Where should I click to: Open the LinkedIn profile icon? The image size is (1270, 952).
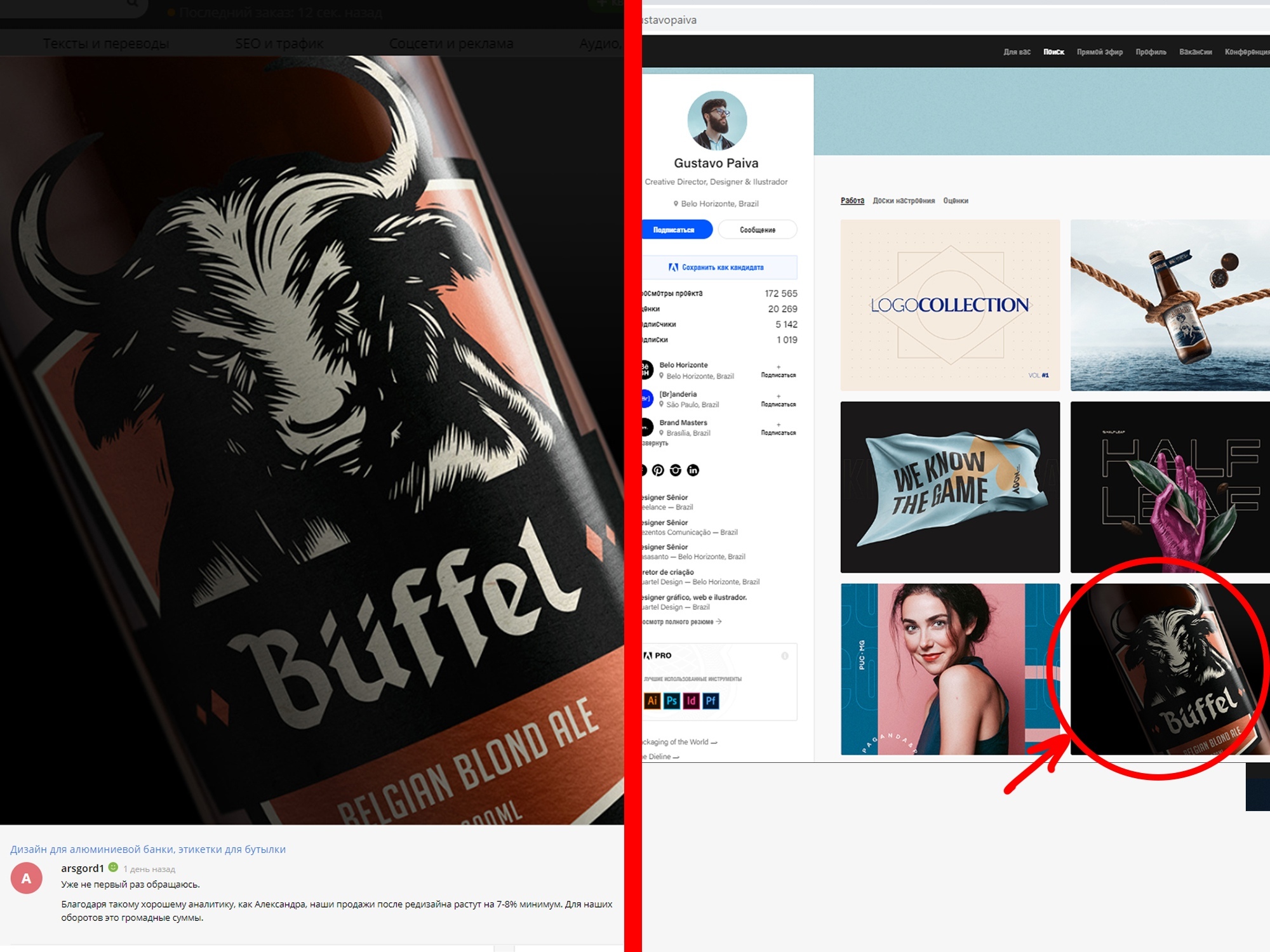click(693, 470)
